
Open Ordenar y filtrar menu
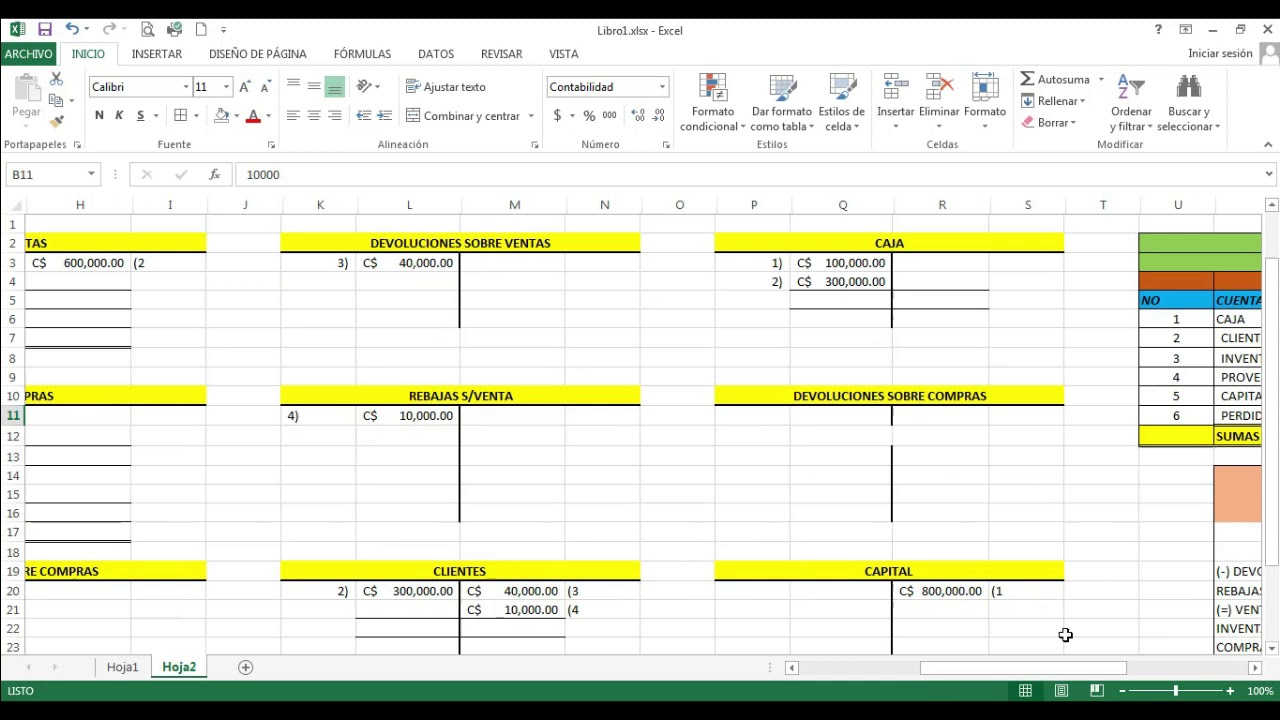1131,102
